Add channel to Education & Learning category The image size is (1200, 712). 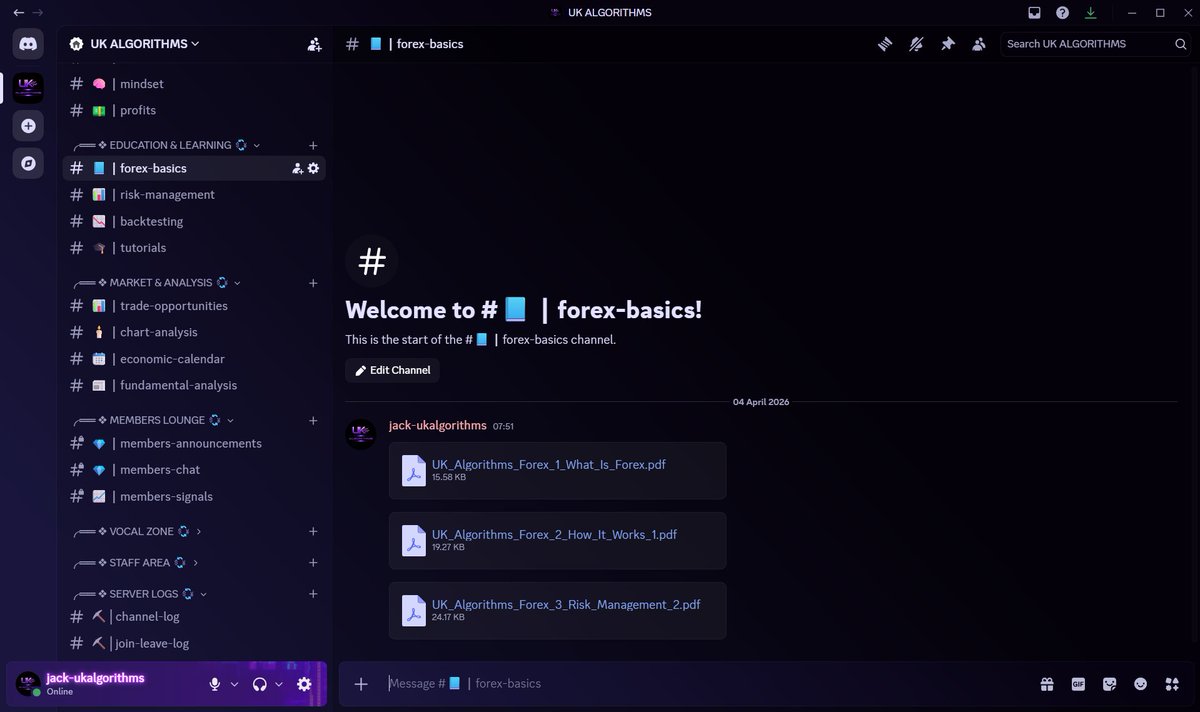313,145
